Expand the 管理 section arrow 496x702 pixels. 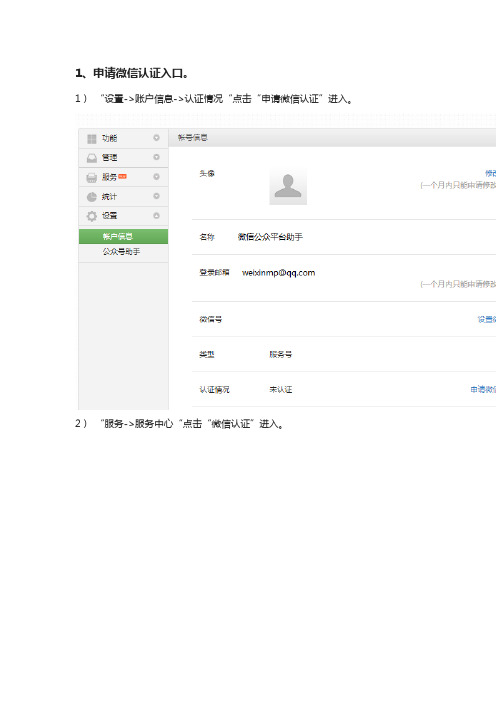click(x=156, y=157)
